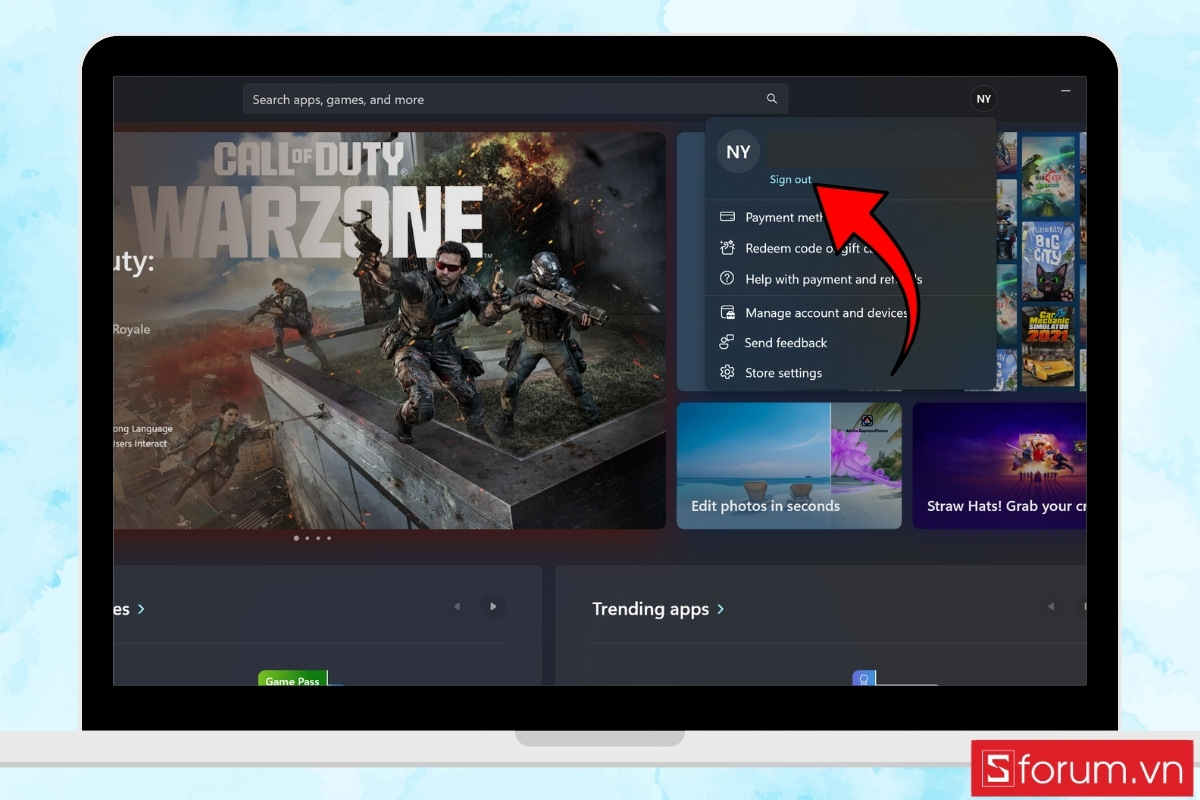Focus the Search apps, games, and more field
The image size is (1200, 800).
(x=515, y=99)
